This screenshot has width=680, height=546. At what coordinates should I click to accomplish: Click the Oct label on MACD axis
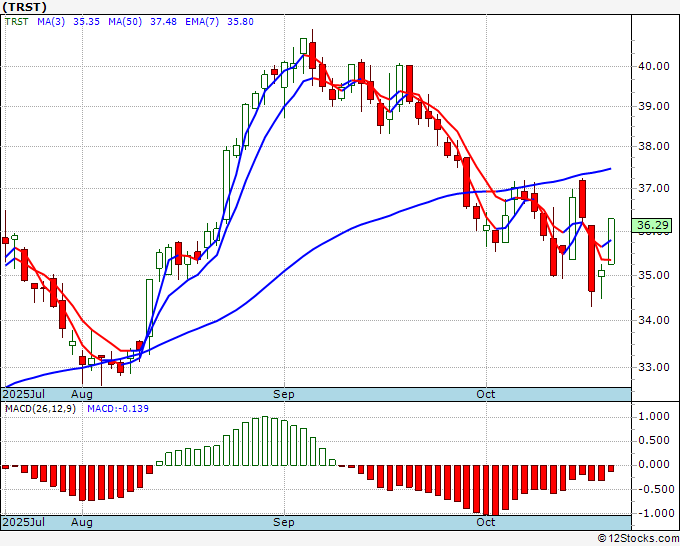486,522
